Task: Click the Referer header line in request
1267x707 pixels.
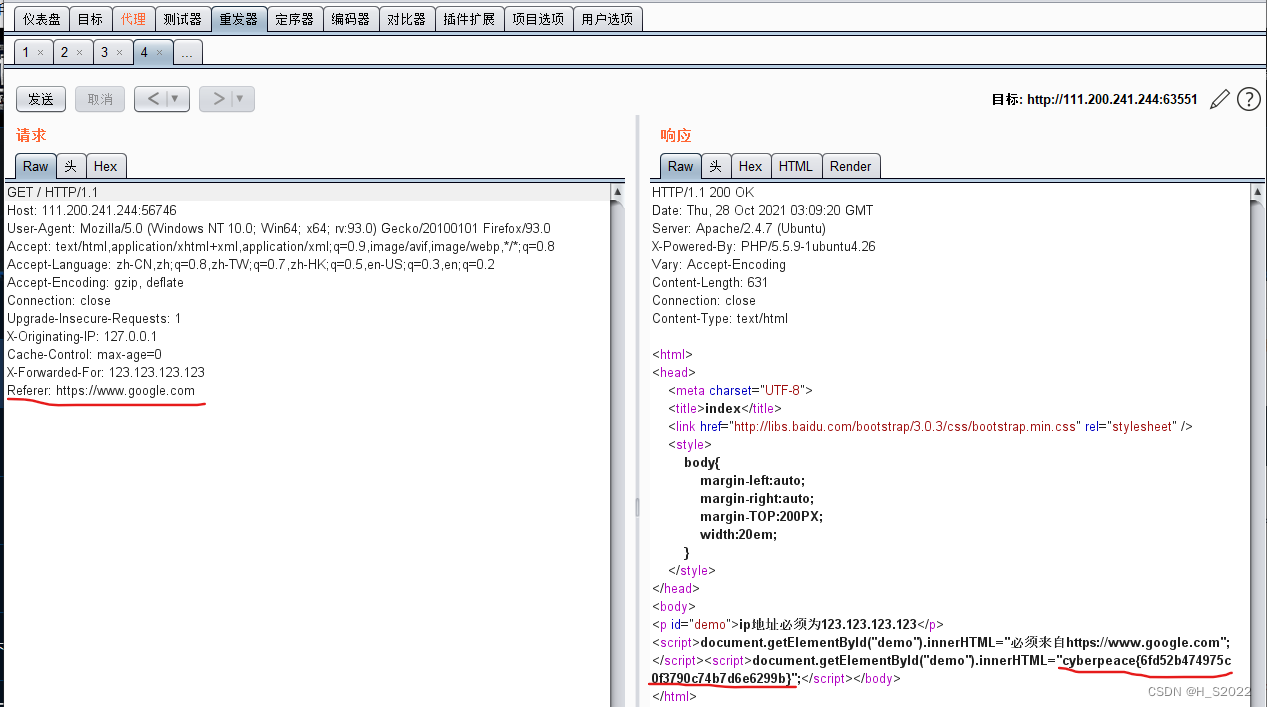Action: point(101,390)
